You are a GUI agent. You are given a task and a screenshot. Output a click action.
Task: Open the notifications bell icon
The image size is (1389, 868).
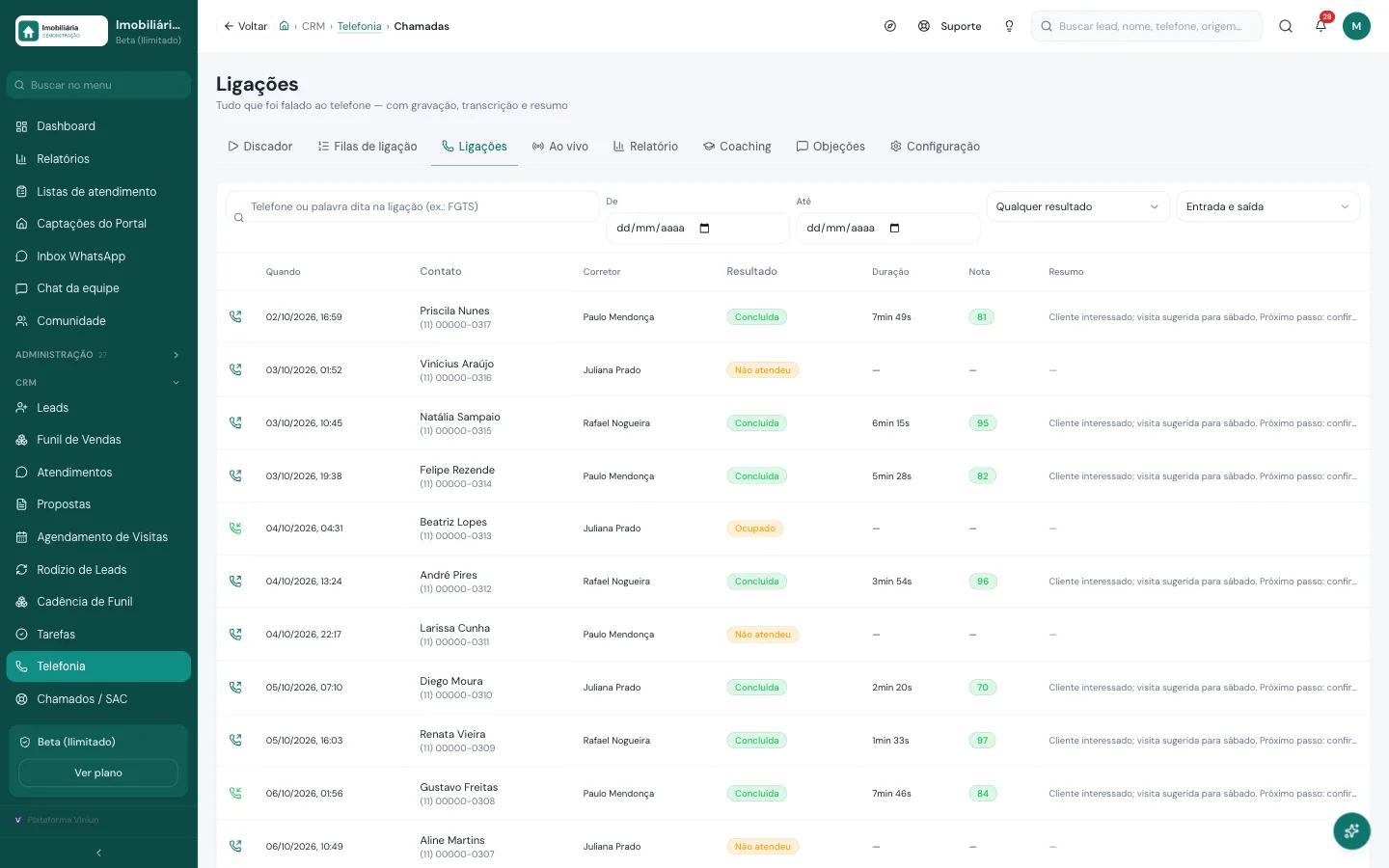tap(1321, 26)
